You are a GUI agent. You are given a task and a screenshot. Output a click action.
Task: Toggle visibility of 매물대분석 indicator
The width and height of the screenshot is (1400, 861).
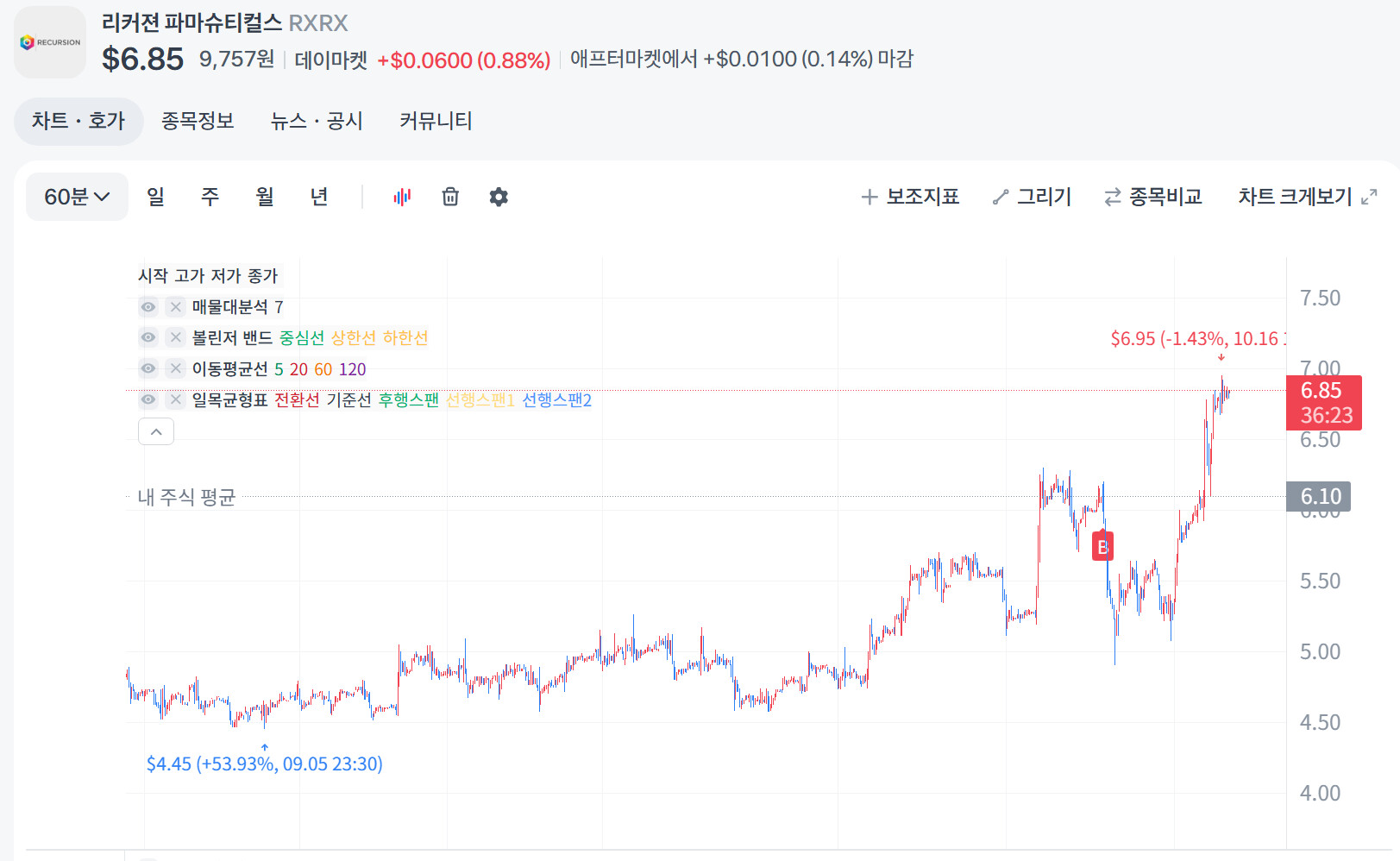coord(148,307)
